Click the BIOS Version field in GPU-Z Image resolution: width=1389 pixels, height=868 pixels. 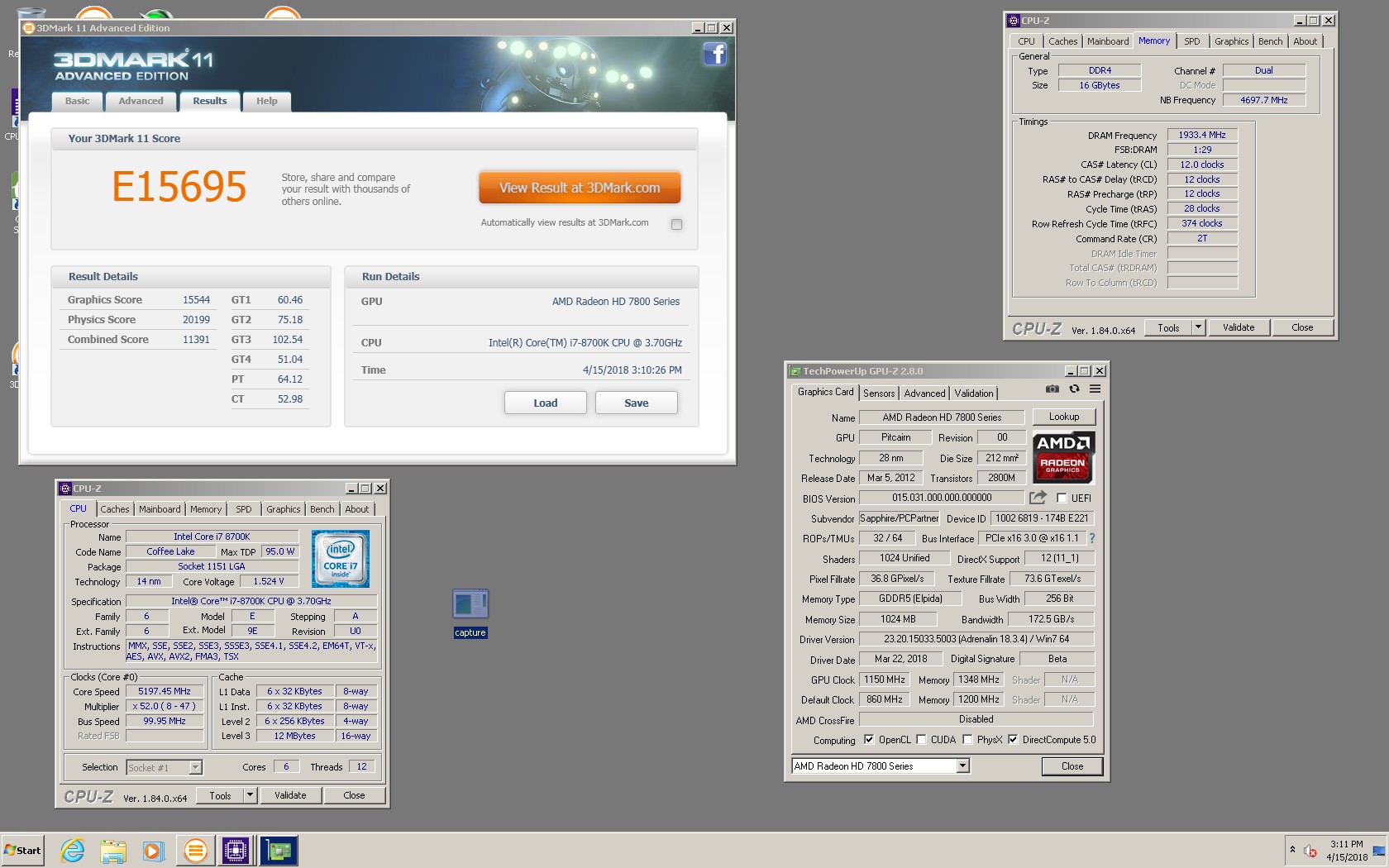point(942,498)
